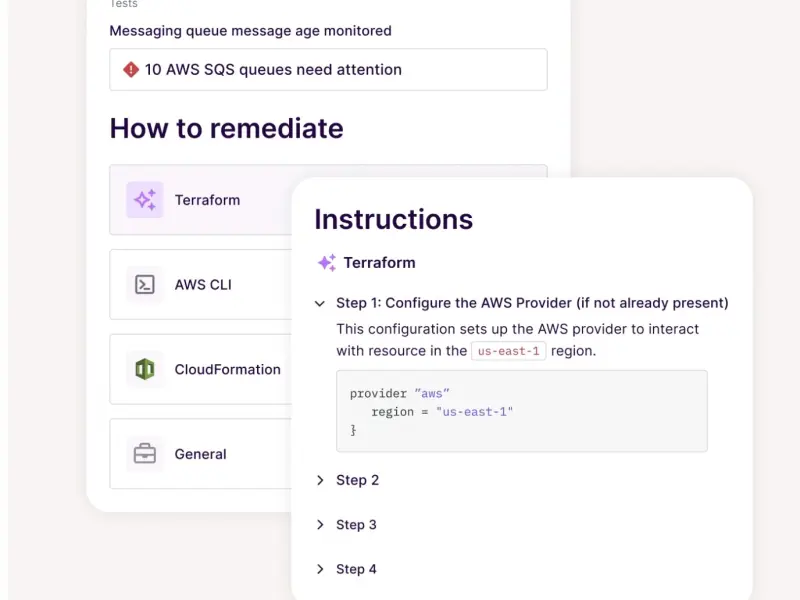Select the AWS CLI remediation option
This screenshot has width=800, height=600.
203,285
